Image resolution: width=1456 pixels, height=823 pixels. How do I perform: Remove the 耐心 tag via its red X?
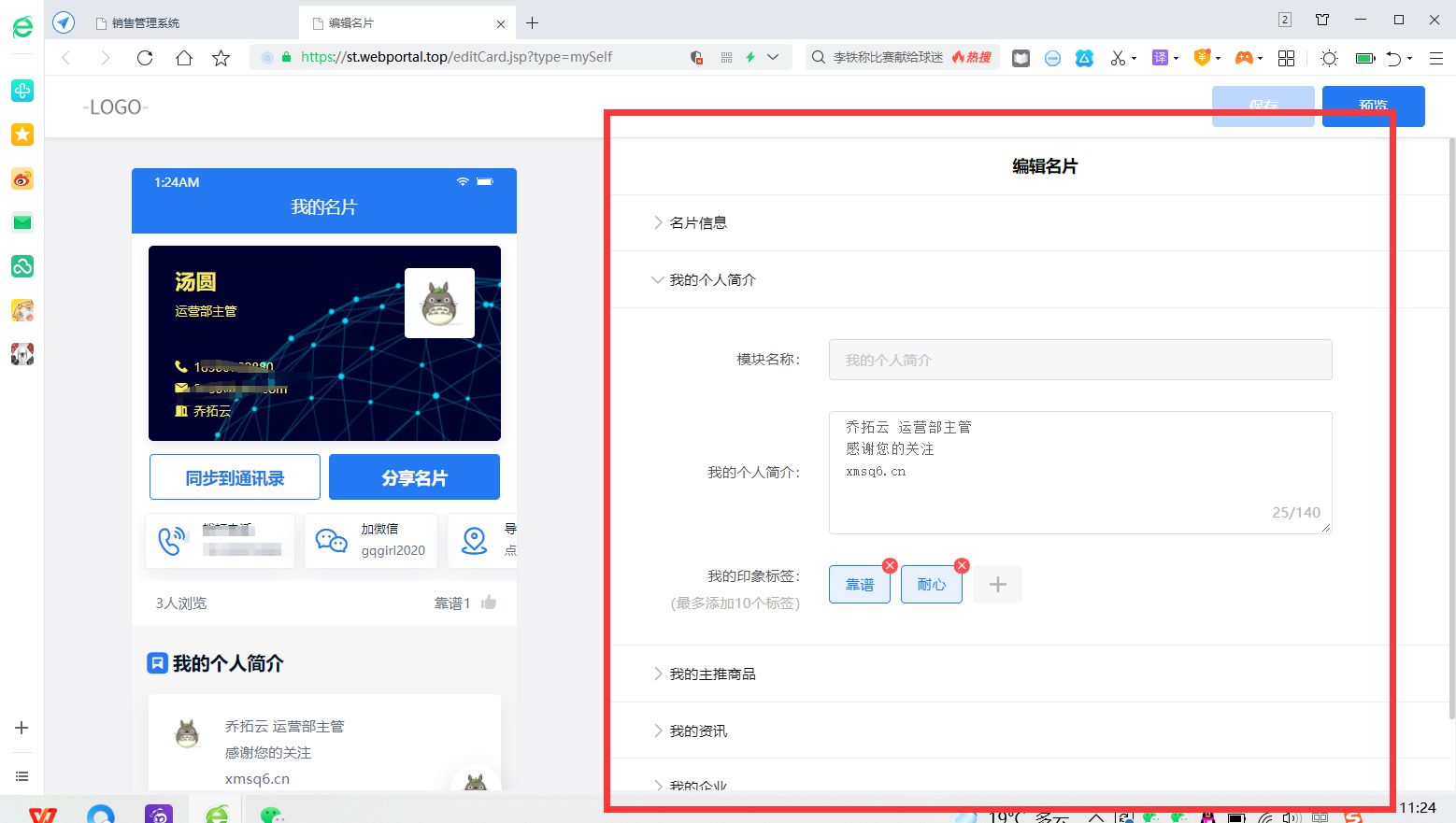(x=962, y=565)
